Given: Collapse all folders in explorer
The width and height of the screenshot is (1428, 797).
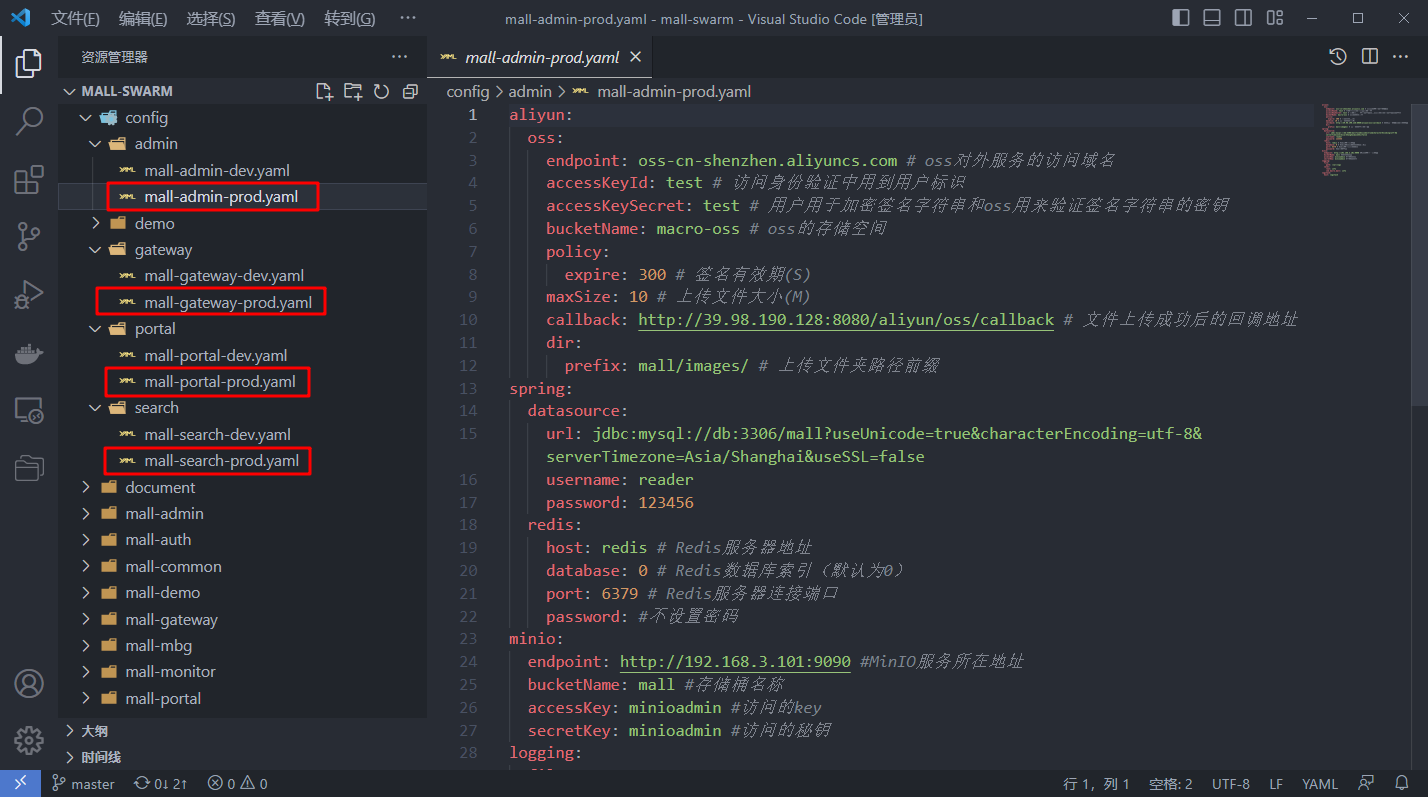Looking at the screenshot, I should [x=410, y=91].
